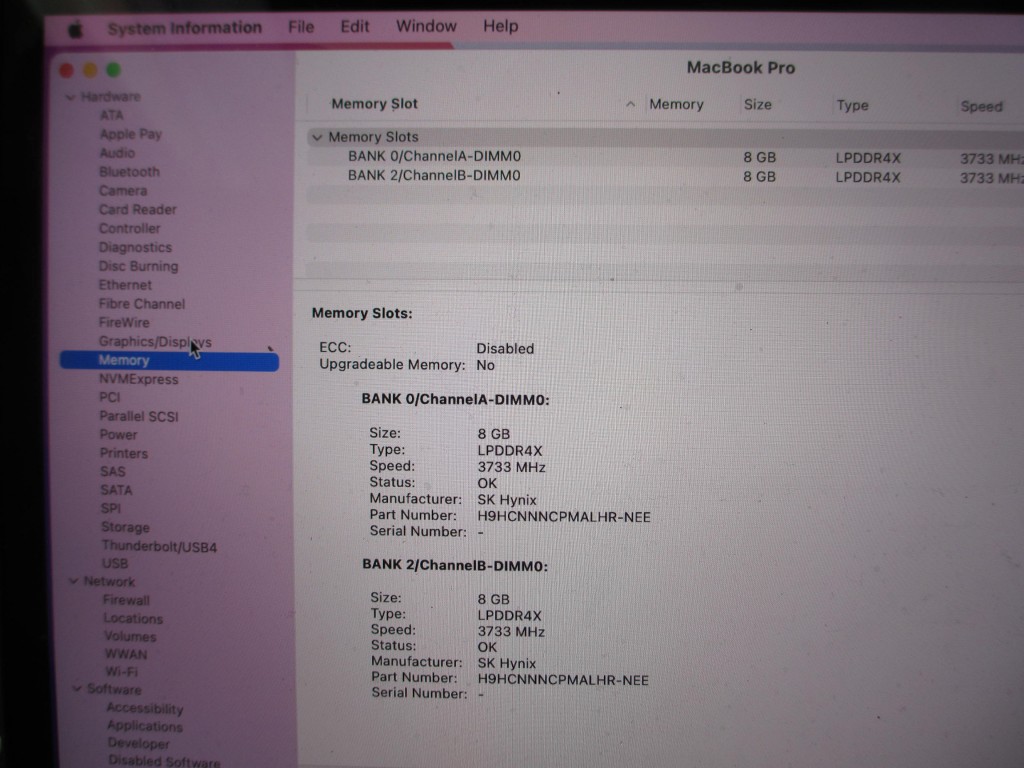Toggle sort order arrow on Memory Slot column
This screenshot has height=768, width=1024.
630,104
